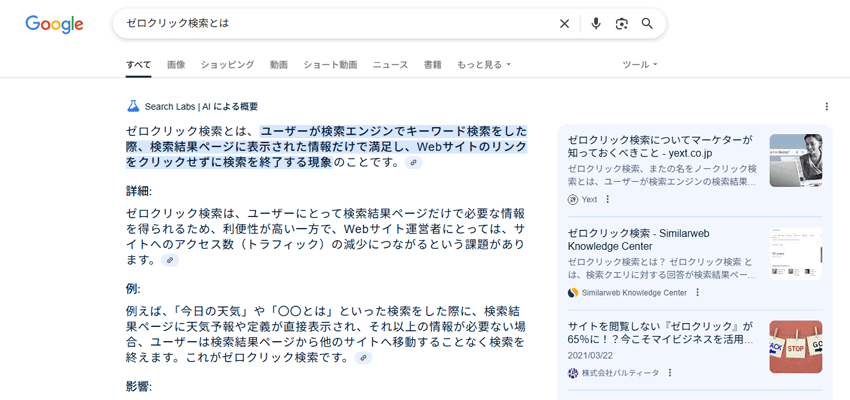Click the Similarweb article thumbnail

point(795,254)
